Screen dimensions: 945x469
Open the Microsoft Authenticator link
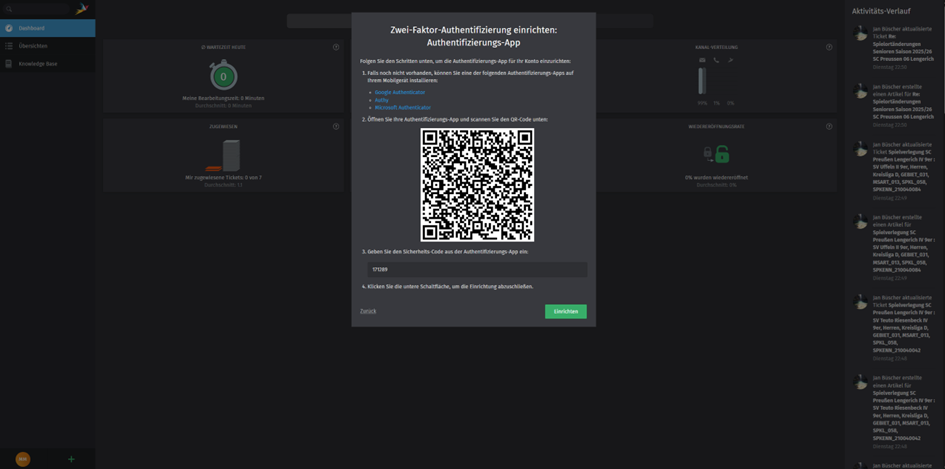[x=402, y=107]
